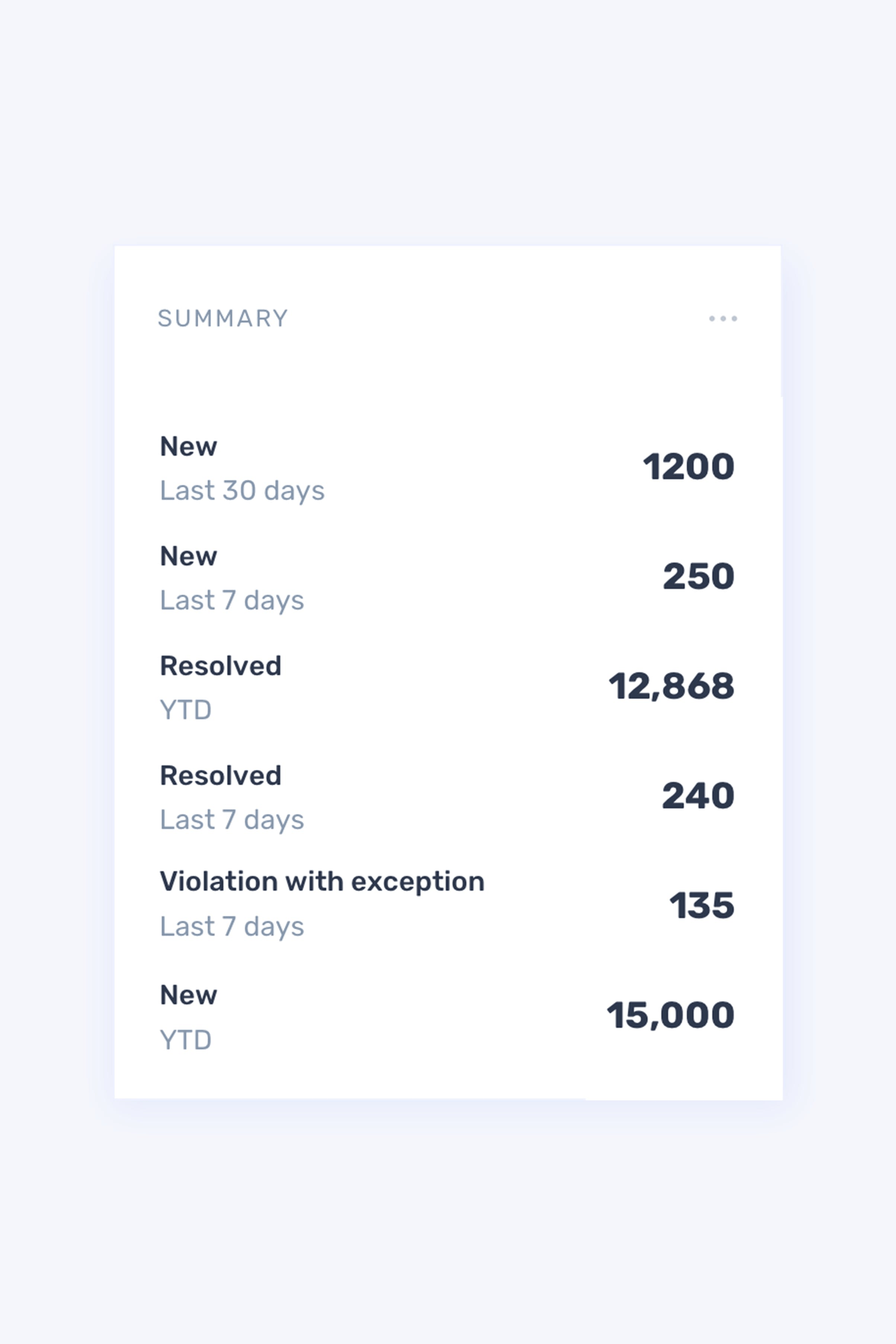
Task: Click the 12,868 resolved count
Action: [672, 686]
